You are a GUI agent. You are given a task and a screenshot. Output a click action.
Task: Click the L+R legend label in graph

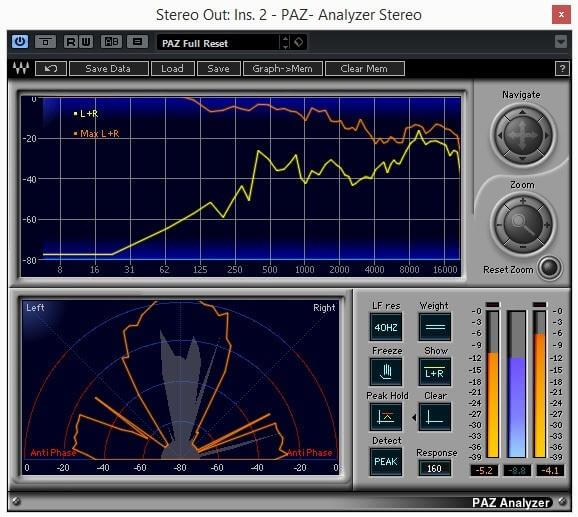[x=88, y=113]
